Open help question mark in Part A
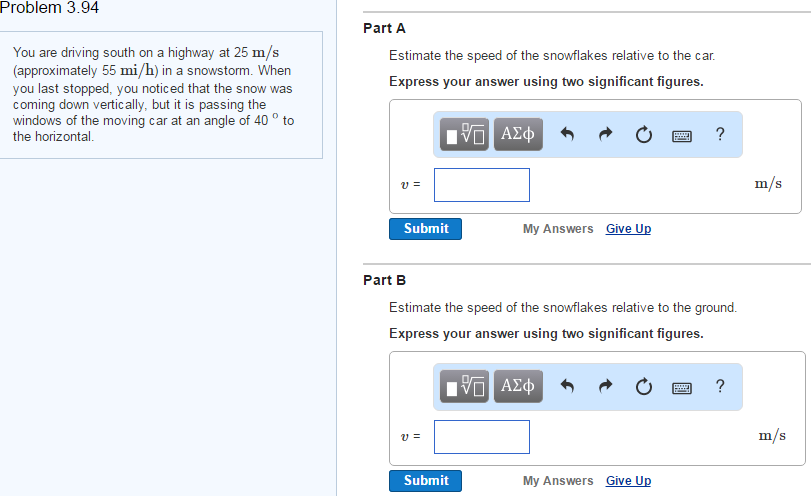The width and height of the screenshot is (811, 496). (720, 134)
